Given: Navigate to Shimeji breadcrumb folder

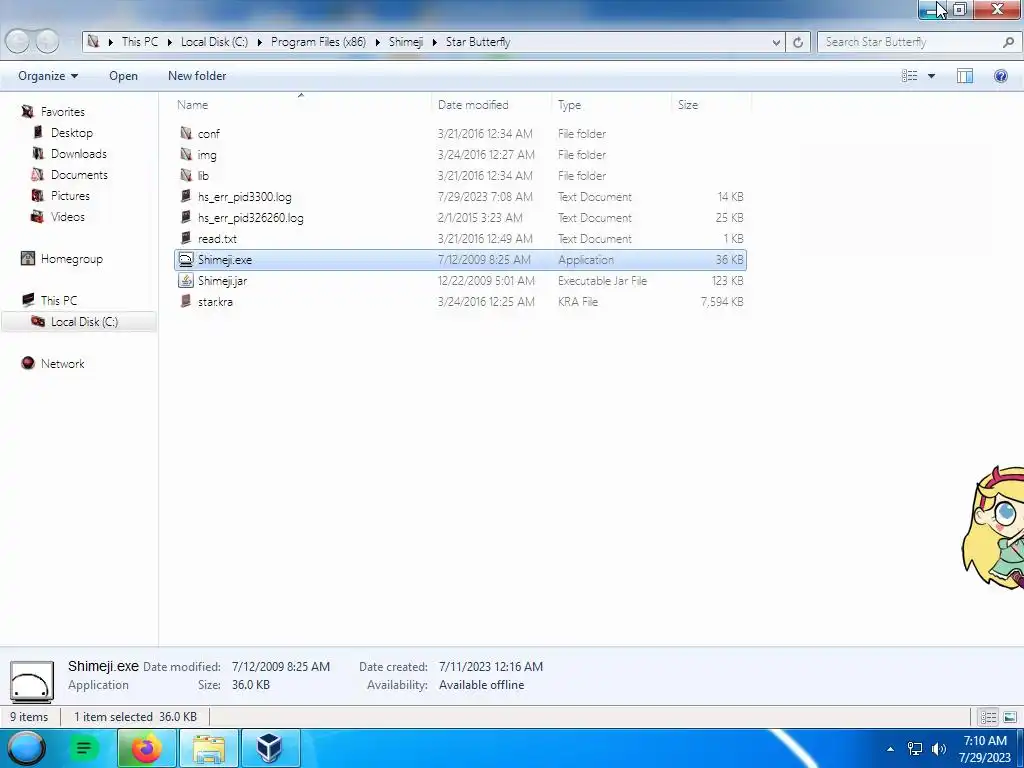Looking at the screenshot, I should pos(406,42).
